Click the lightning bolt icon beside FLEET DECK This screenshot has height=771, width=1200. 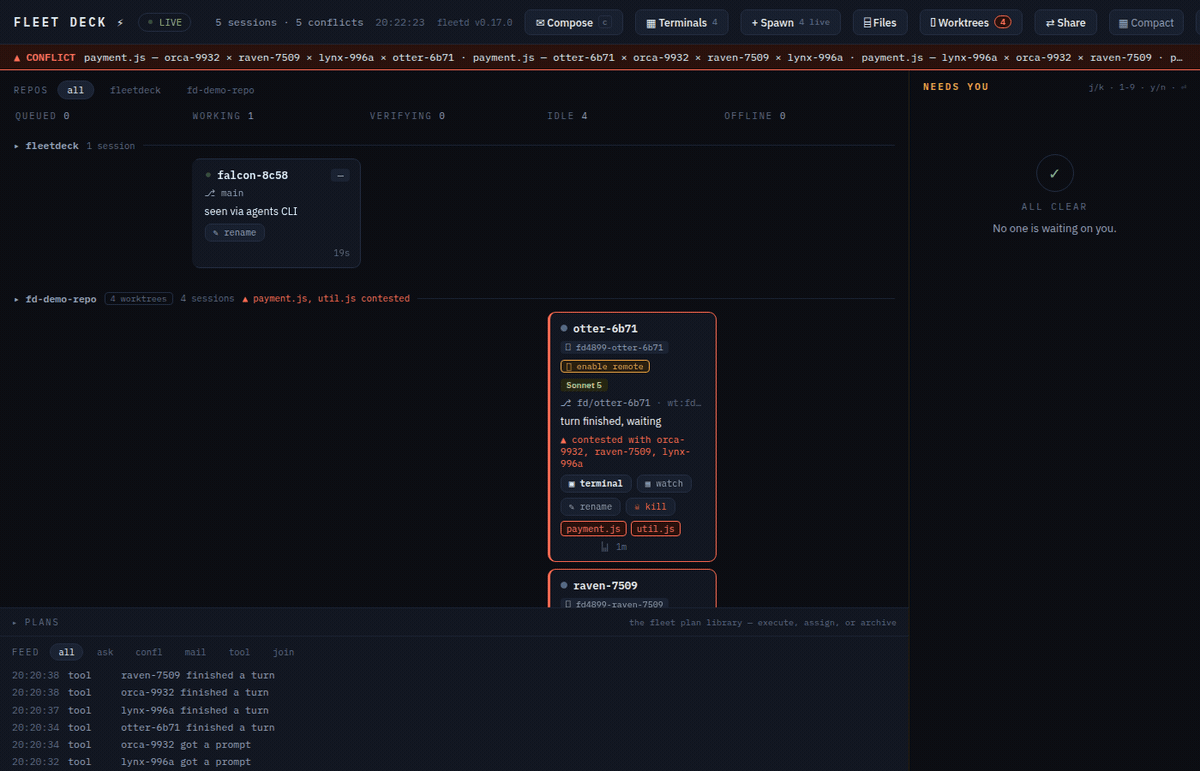[x=120, y=22]
